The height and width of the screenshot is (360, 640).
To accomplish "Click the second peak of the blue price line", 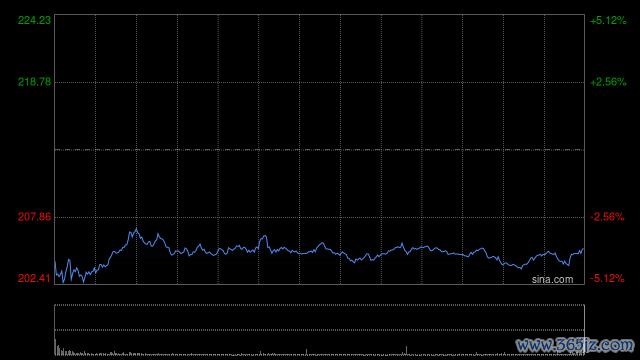I will [x=158, y=234].
